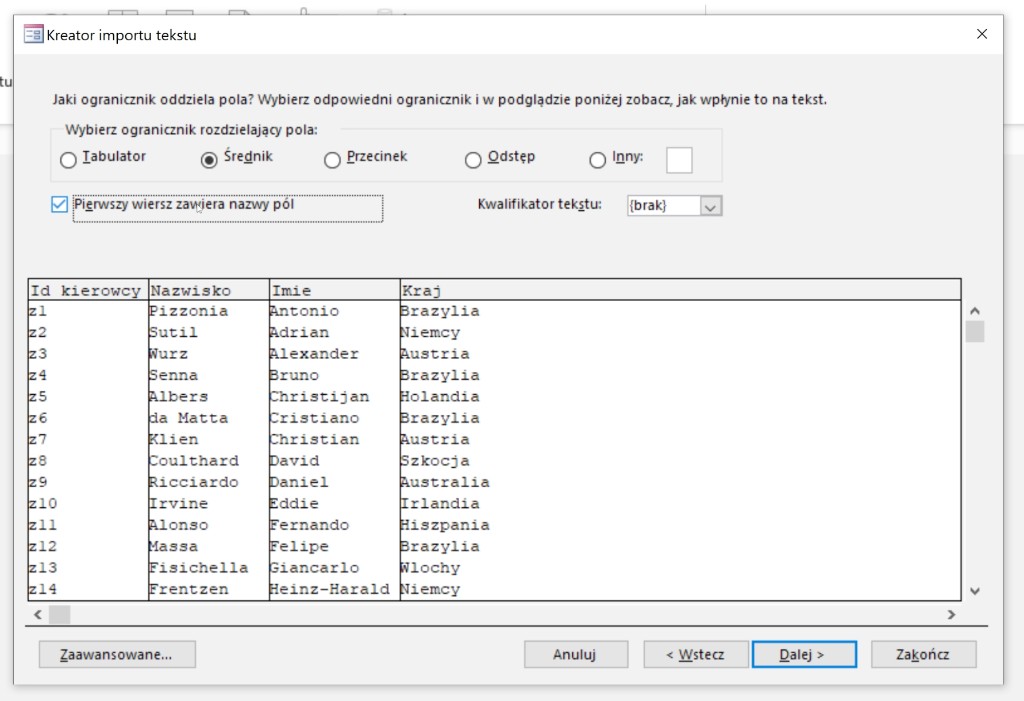Click the preview scroll down arrow
1024x701 pixels.
975,591
